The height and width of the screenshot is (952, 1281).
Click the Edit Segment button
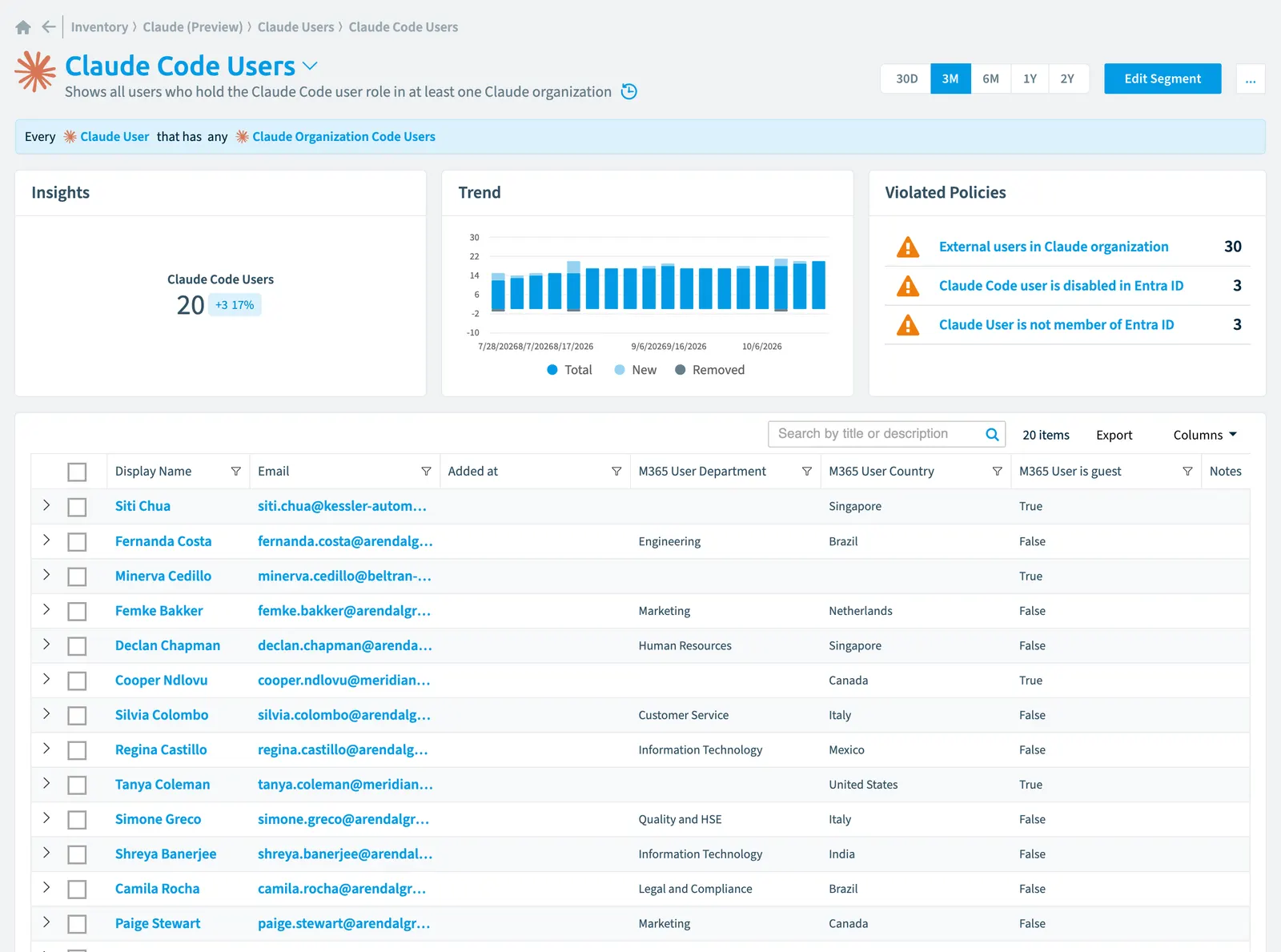point(1163,78)
